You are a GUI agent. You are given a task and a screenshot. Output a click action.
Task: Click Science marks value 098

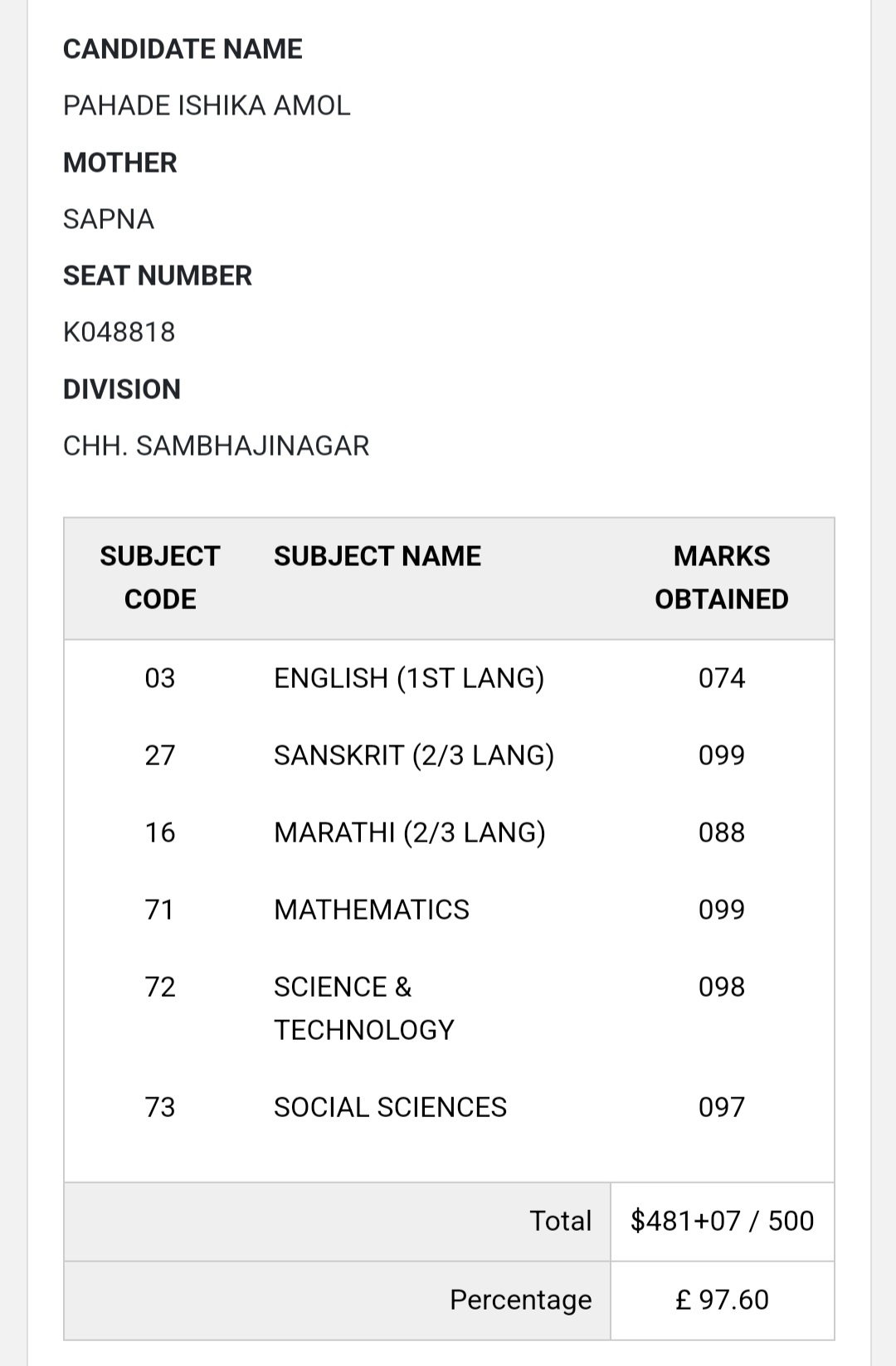click(x=722, y=987)
